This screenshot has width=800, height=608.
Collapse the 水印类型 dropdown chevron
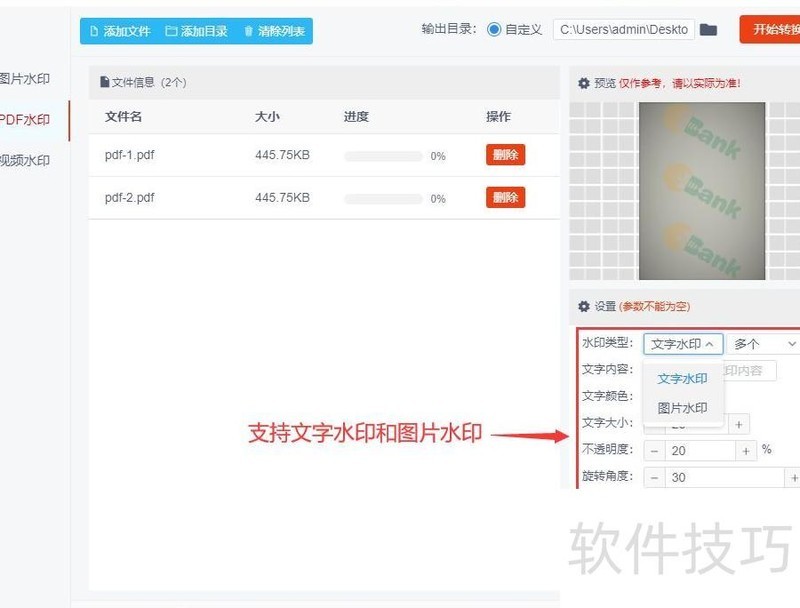tap(711, 344)
